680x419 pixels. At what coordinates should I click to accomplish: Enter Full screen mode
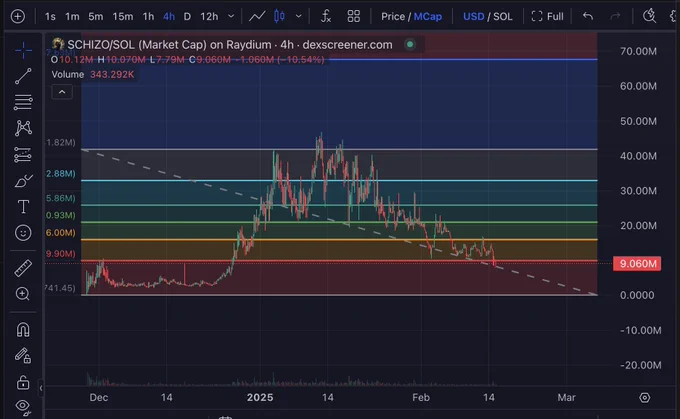[x=547, y=16]
